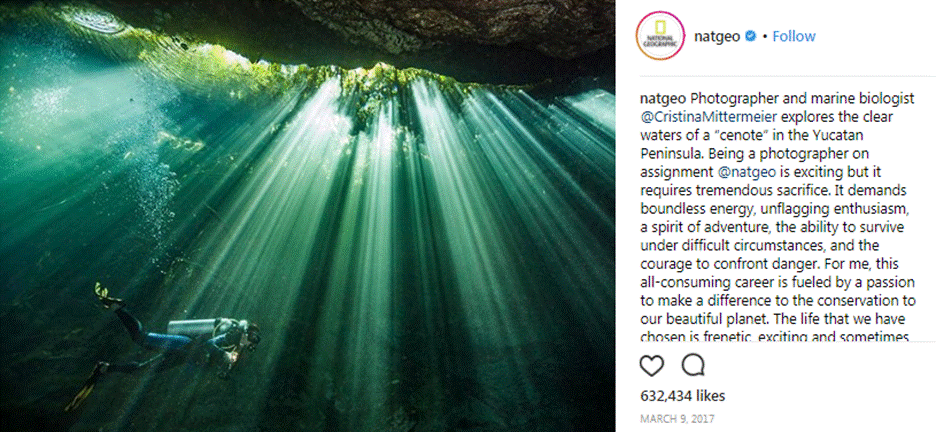The image size is (936, 432).
Task: Open natgeo username in the post header
Action: [x=717, y=36]
